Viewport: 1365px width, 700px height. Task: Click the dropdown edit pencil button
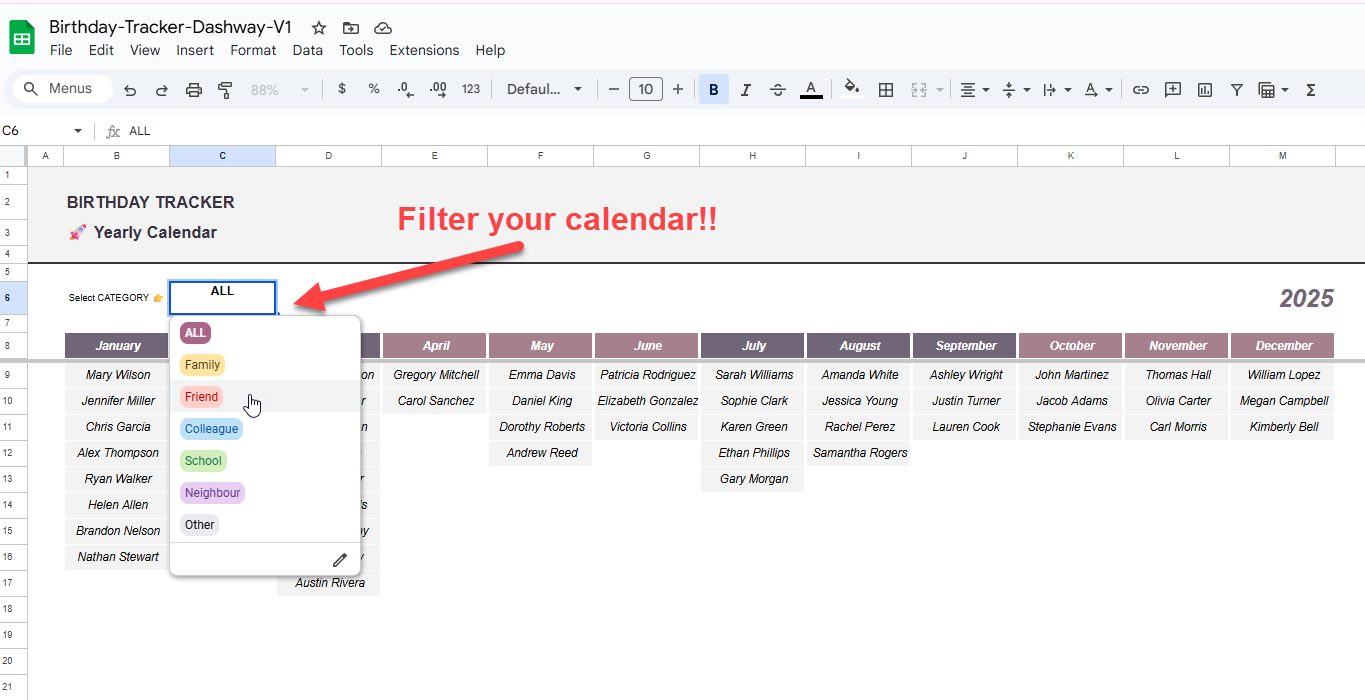click(339, 560)
